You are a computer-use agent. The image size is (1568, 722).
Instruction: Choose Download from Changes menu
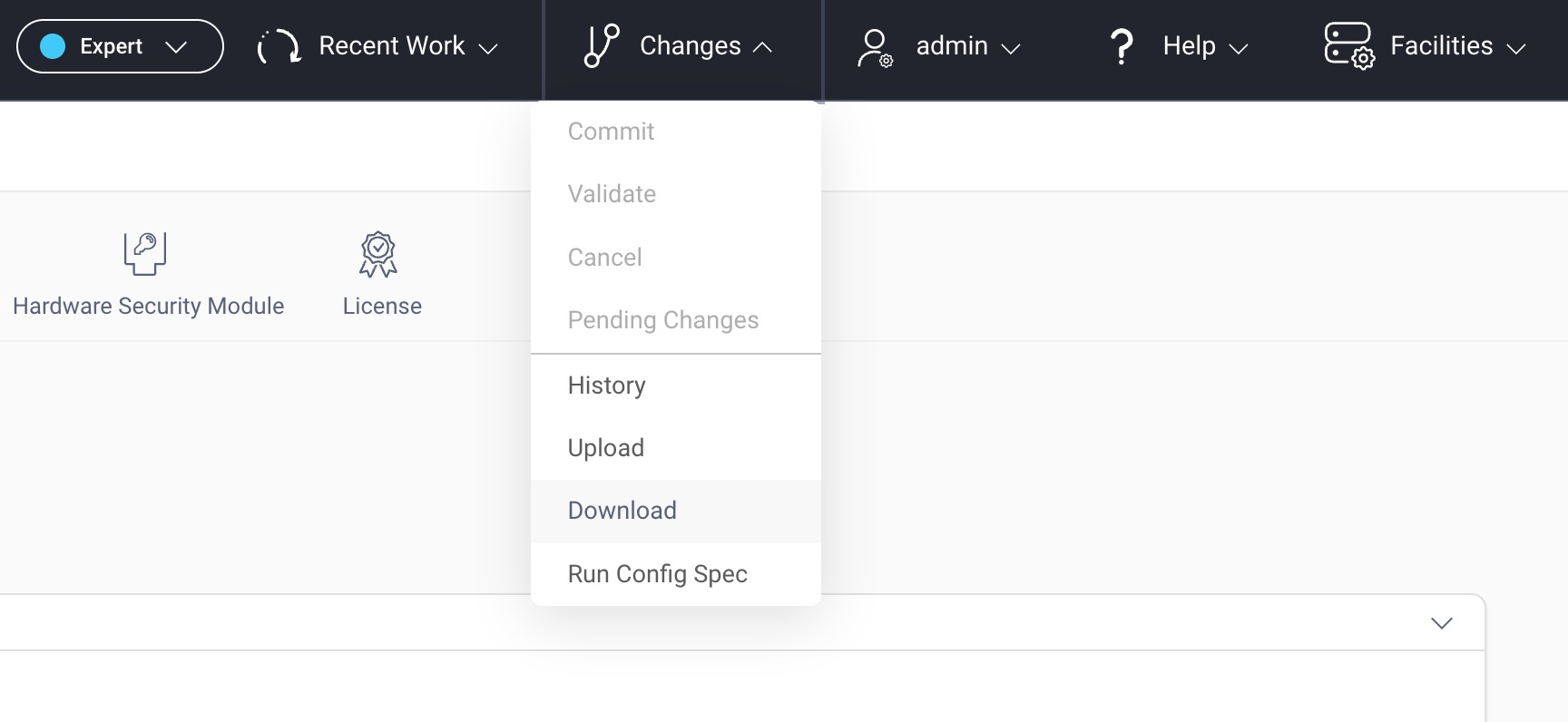click(676, 511)
